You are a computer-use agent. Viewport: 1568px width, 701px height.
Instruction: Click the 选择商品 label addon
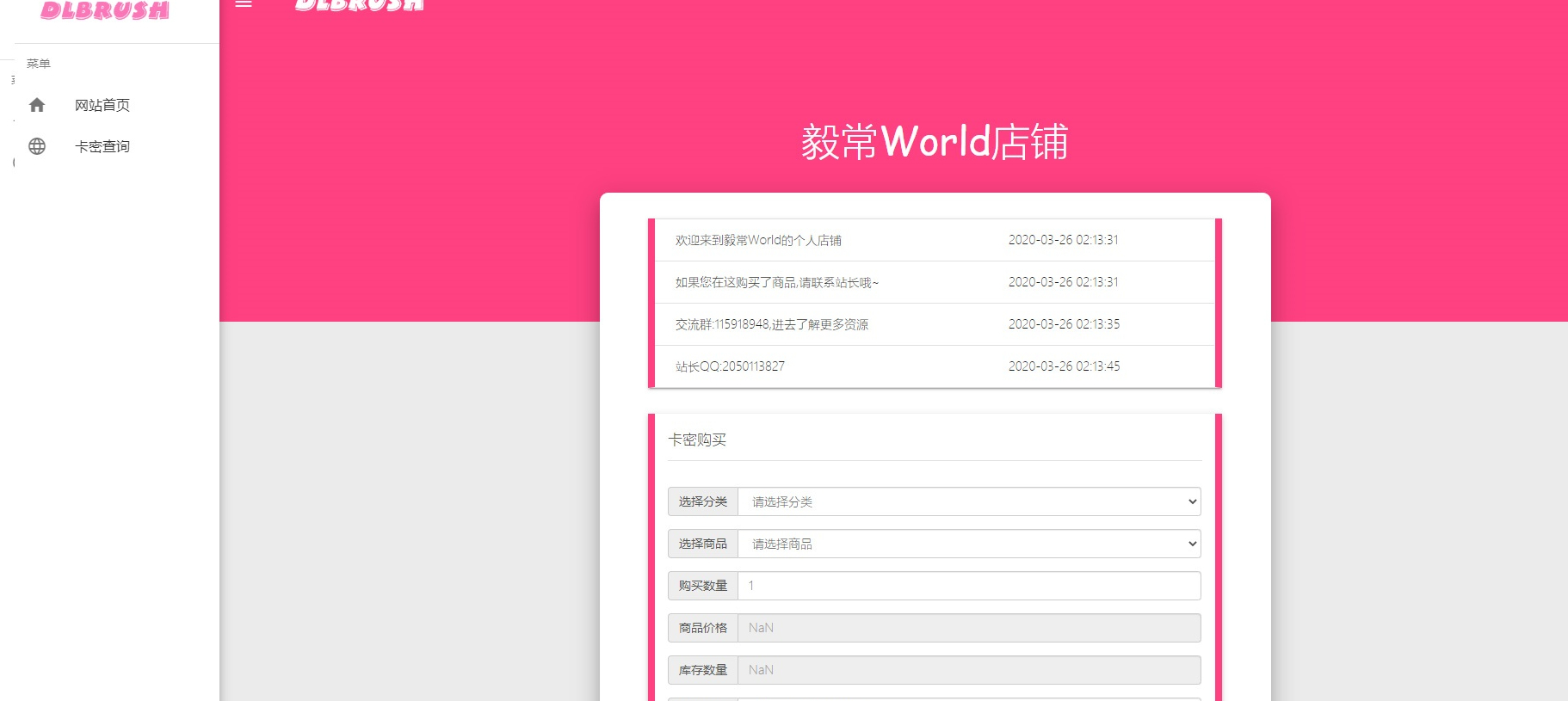(x=703, y=544)
